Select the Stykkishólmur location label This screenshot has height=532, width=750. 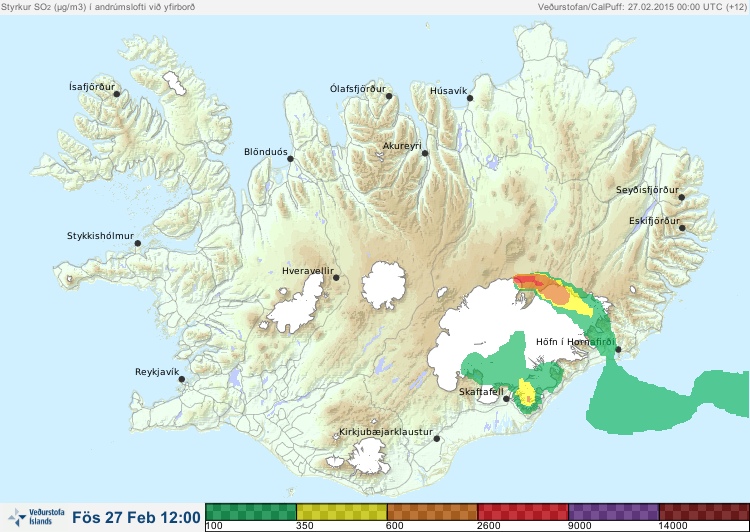point(100,236)
